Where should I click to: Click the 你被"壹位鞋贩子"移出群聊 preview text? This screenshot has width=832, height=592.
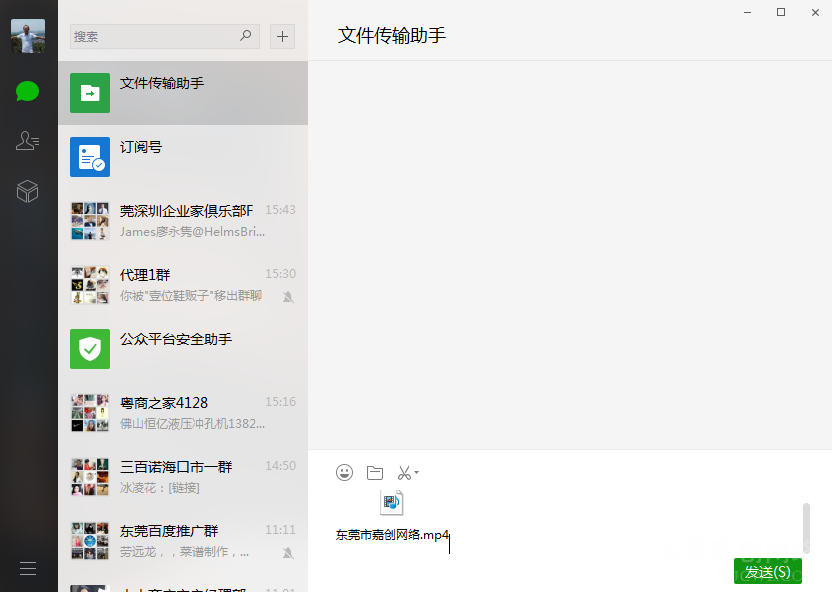click(191, 296)
